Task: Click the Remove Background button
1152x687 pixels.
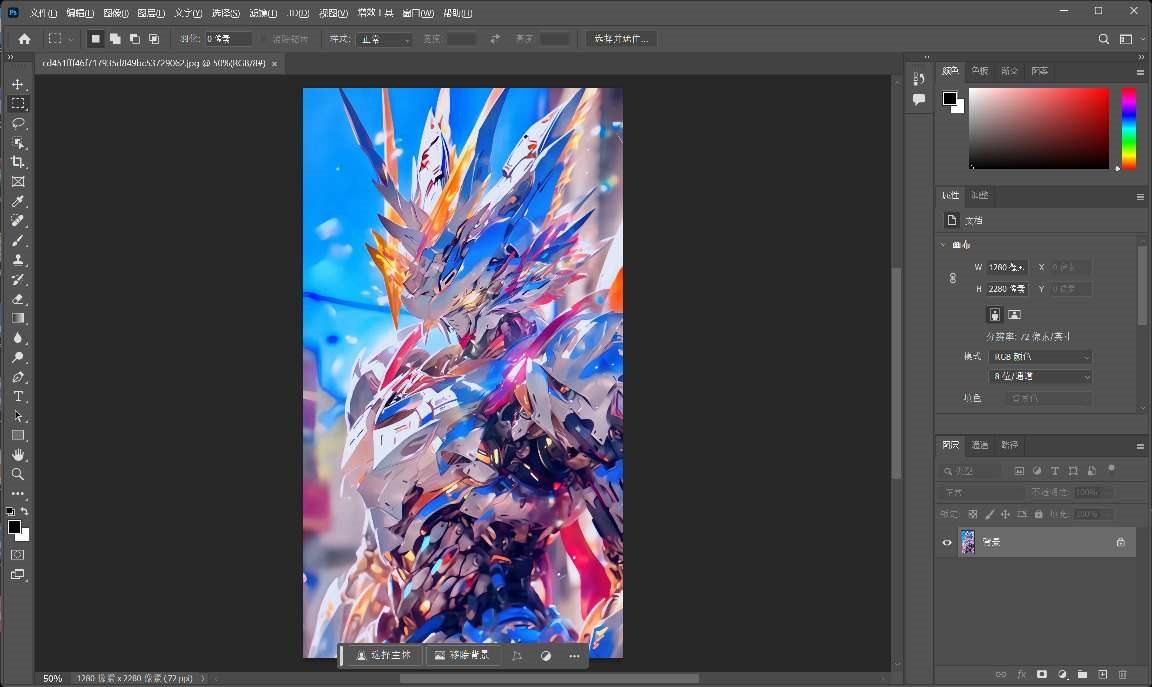Action: [462, 656]
